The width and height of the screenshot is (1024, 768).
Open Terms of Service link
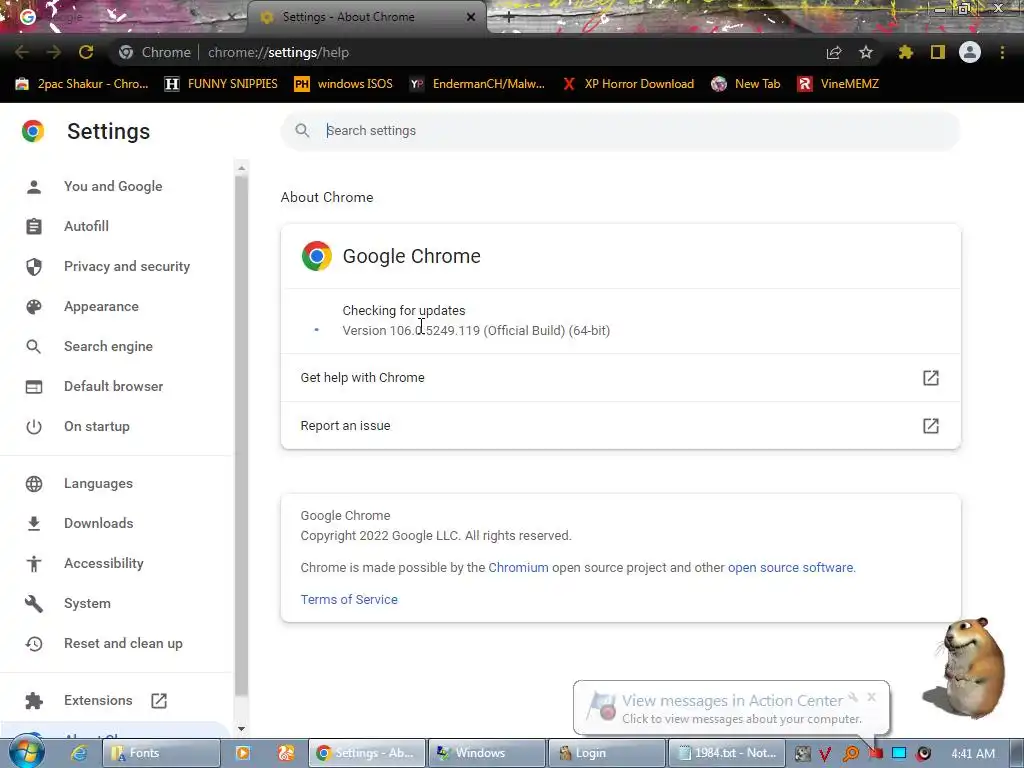coord(349,600)
